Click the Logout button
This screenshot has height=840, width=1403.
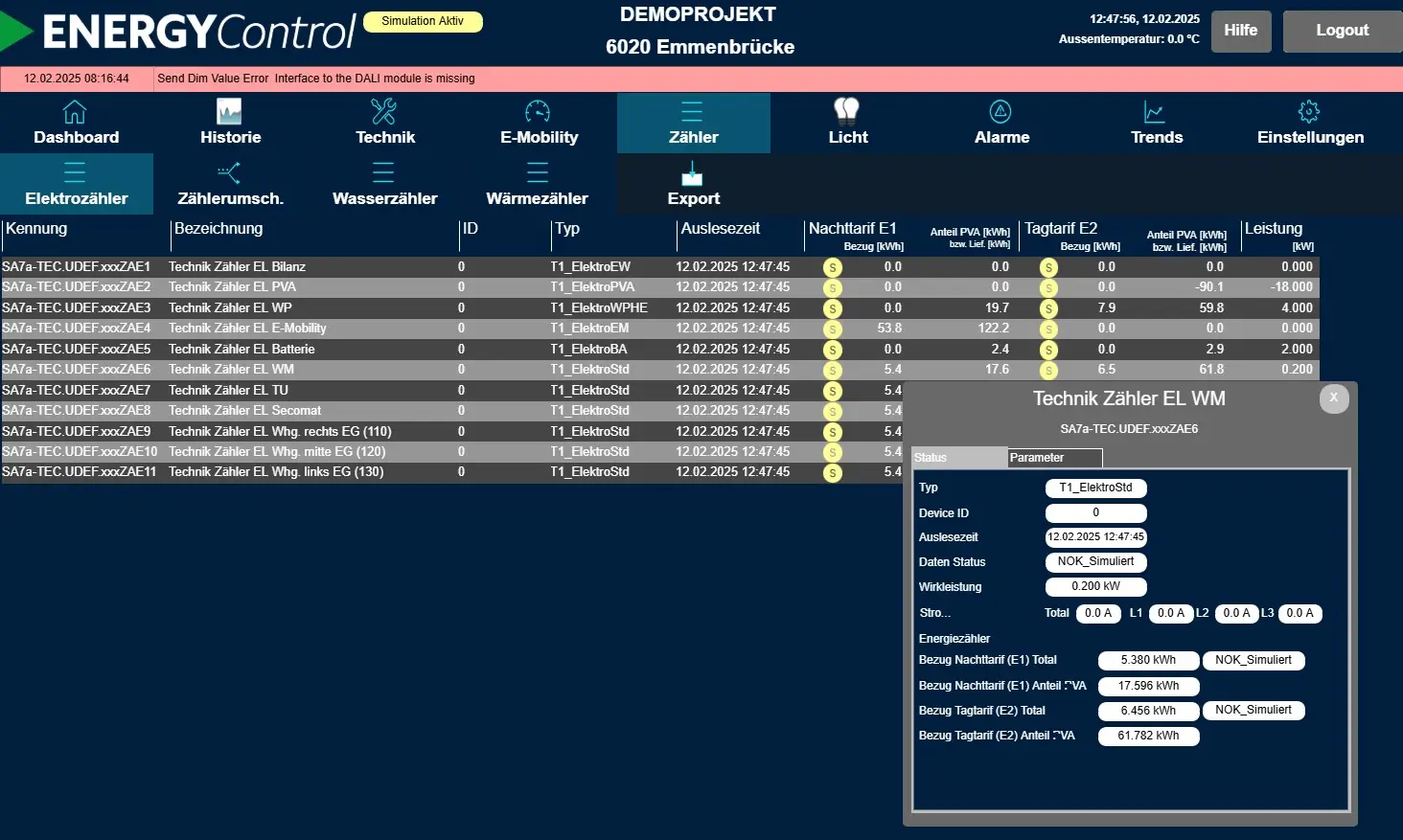1343,31
